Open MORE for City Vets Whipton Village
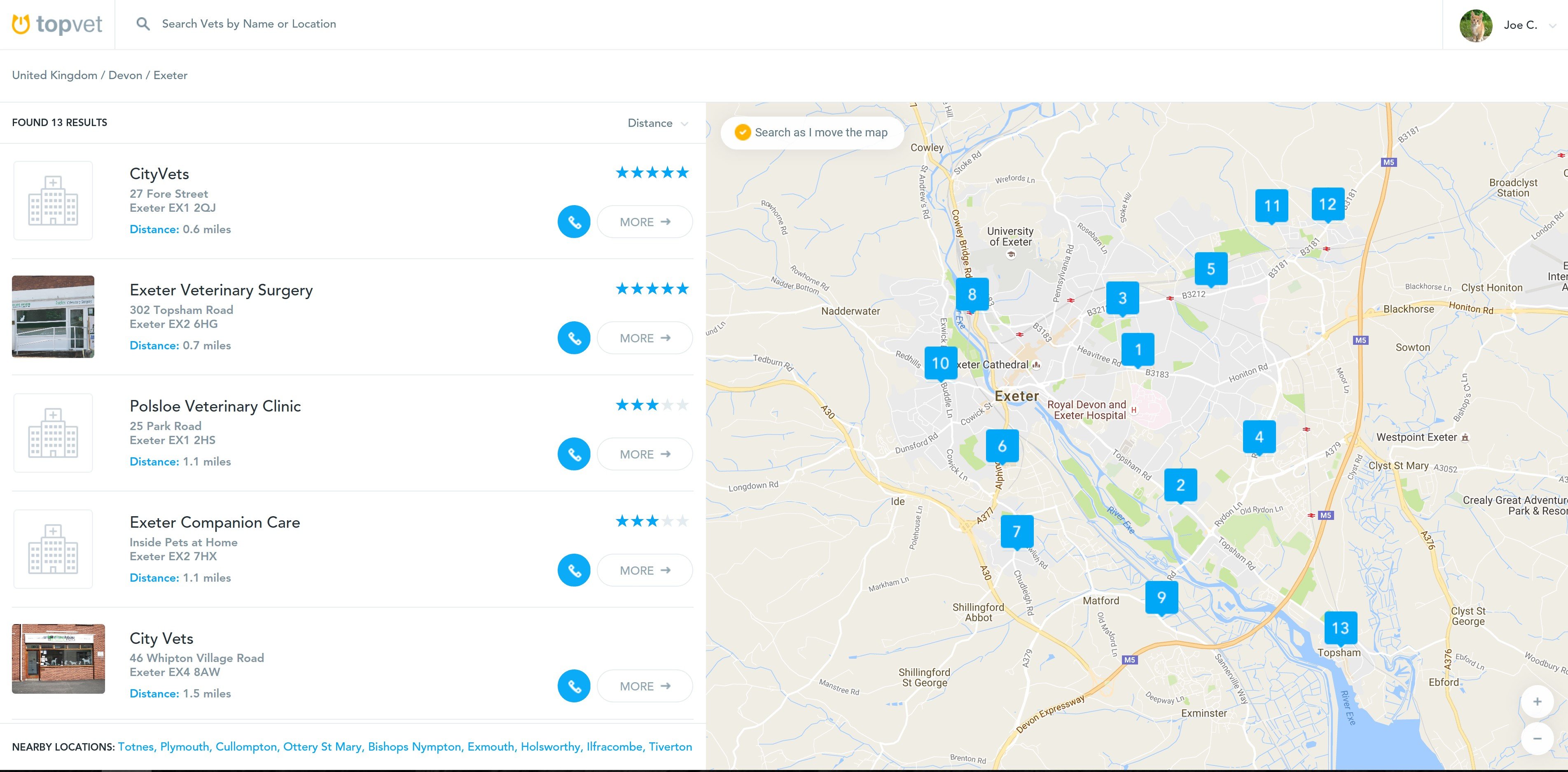The height and width of the screenshot is (772, 1568). point(645,686)
